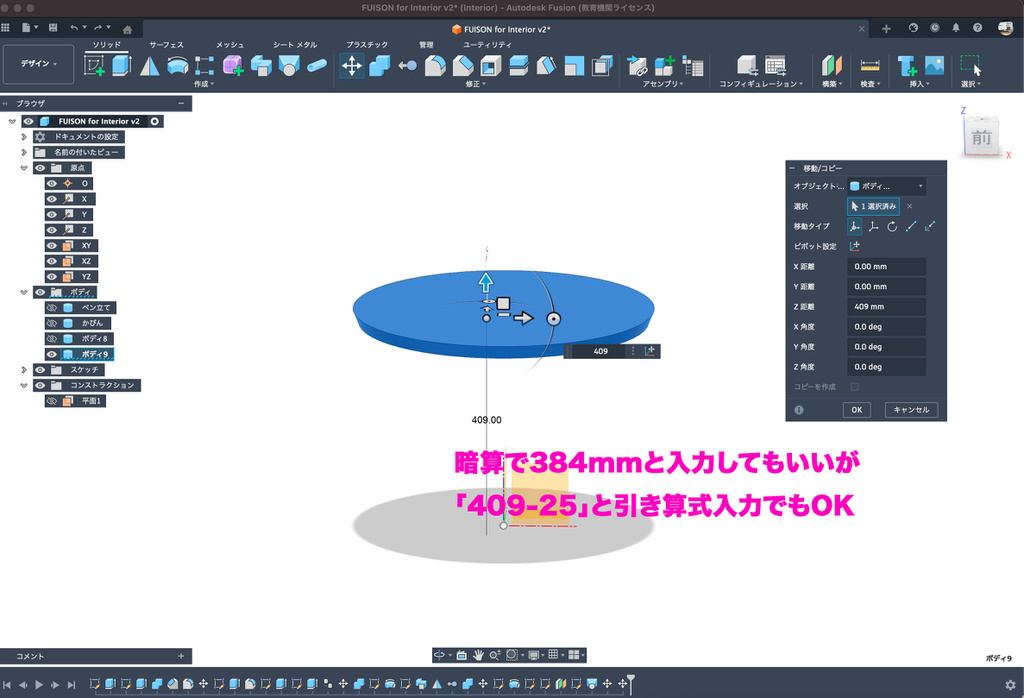This screenshot has height=698, width=1024.
Task: Show the hidden ペン立て body
Action: [x=52, y=308]
